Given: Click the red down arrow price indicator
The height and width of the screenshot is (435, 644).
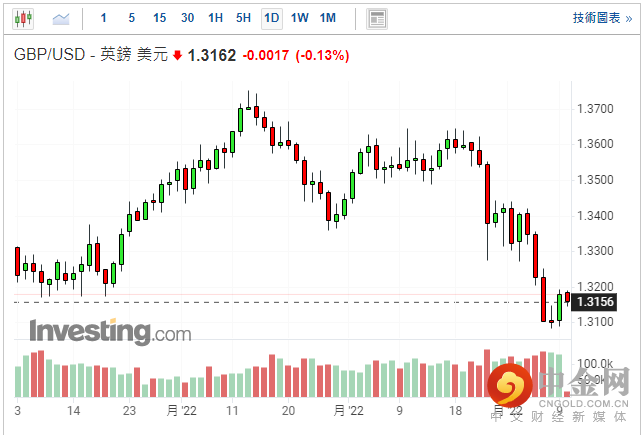Looking at the screenshot, I should point(177,56).
